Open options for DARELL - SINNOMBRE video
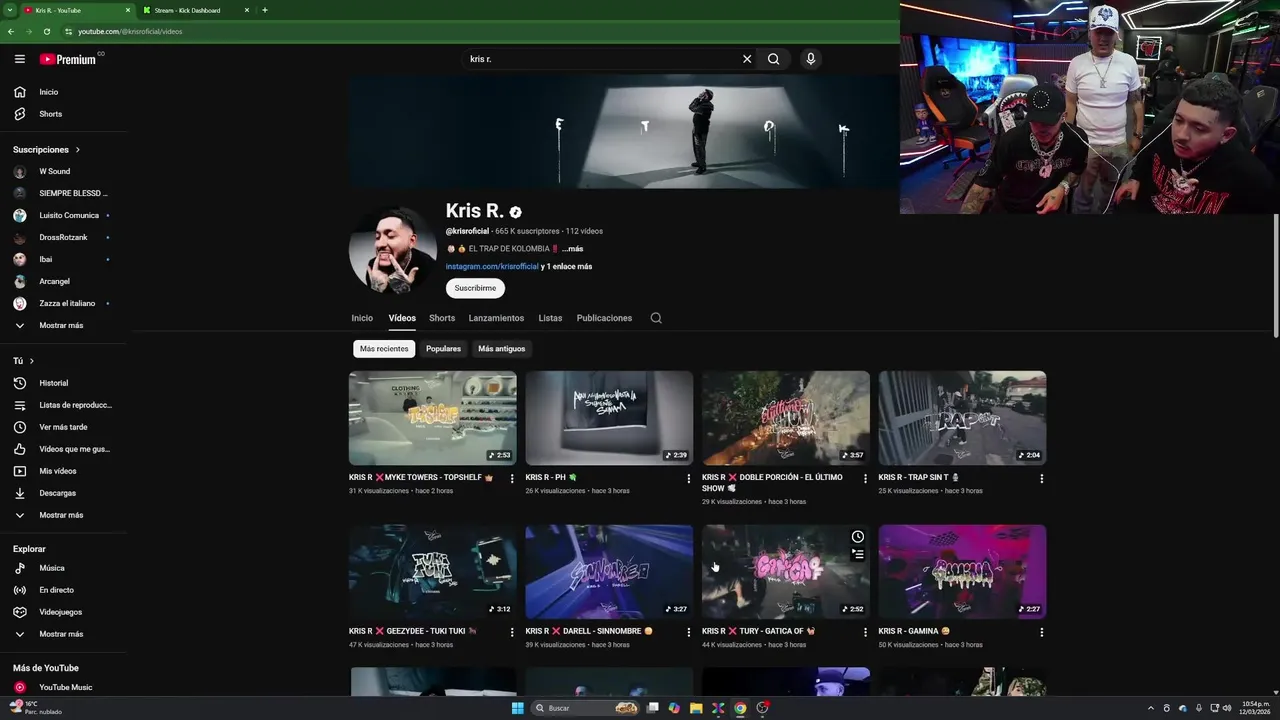This screenshot has width=1280, height=720. (x=688, y=632)
